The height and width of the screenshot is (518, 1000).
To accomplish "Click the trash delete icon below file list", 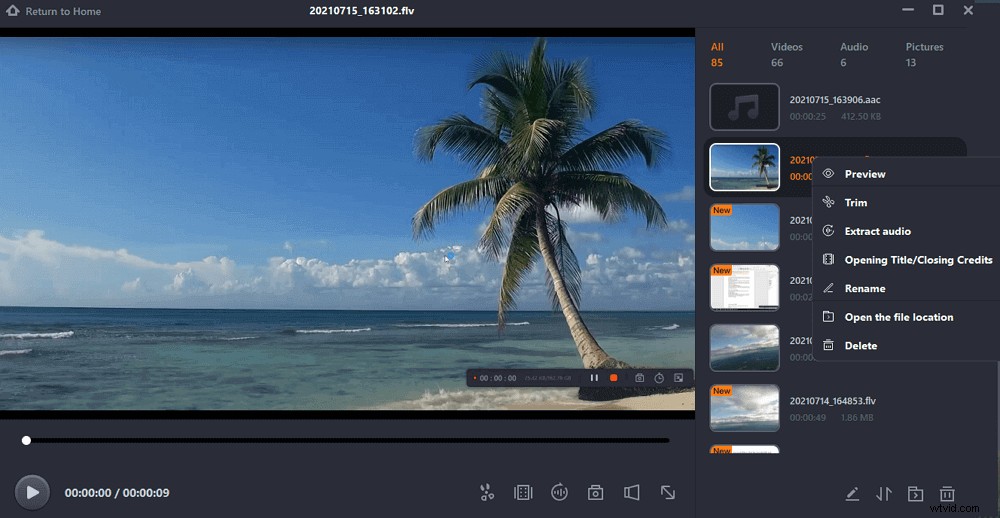I will [x=946, y=493].
